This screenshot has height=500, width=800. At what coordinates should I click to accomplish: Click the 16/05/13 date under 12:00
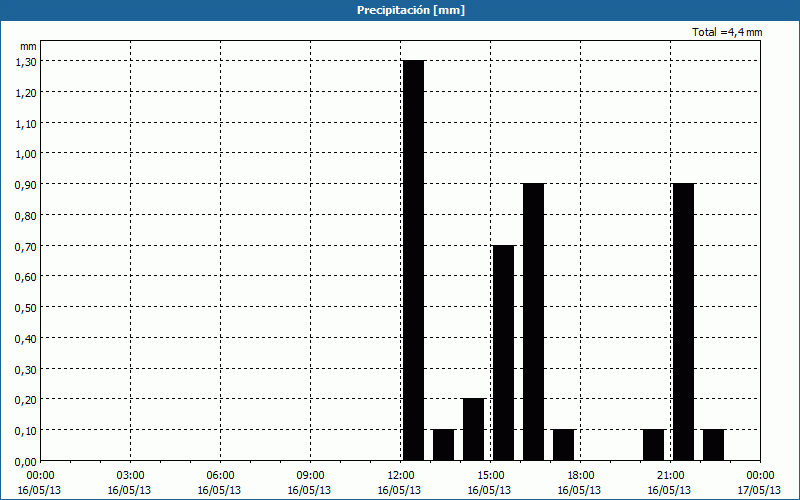(x=399, y=490)
